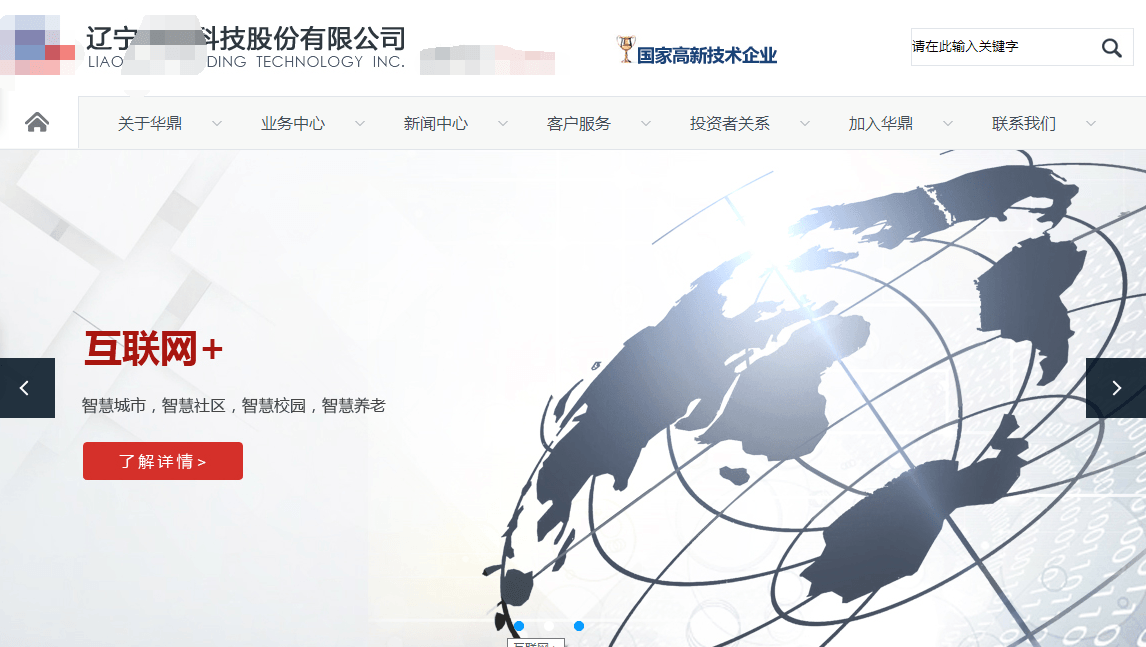The image size is (1146, 647).
Task: Advance carousel with right arrow
Action: (1116, 388)
